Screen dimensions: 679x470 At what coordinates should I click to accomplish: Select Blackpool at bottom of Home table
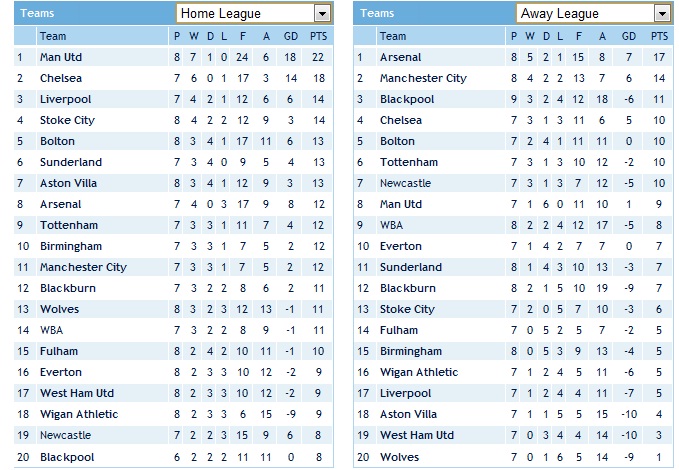tap(67, 457)
